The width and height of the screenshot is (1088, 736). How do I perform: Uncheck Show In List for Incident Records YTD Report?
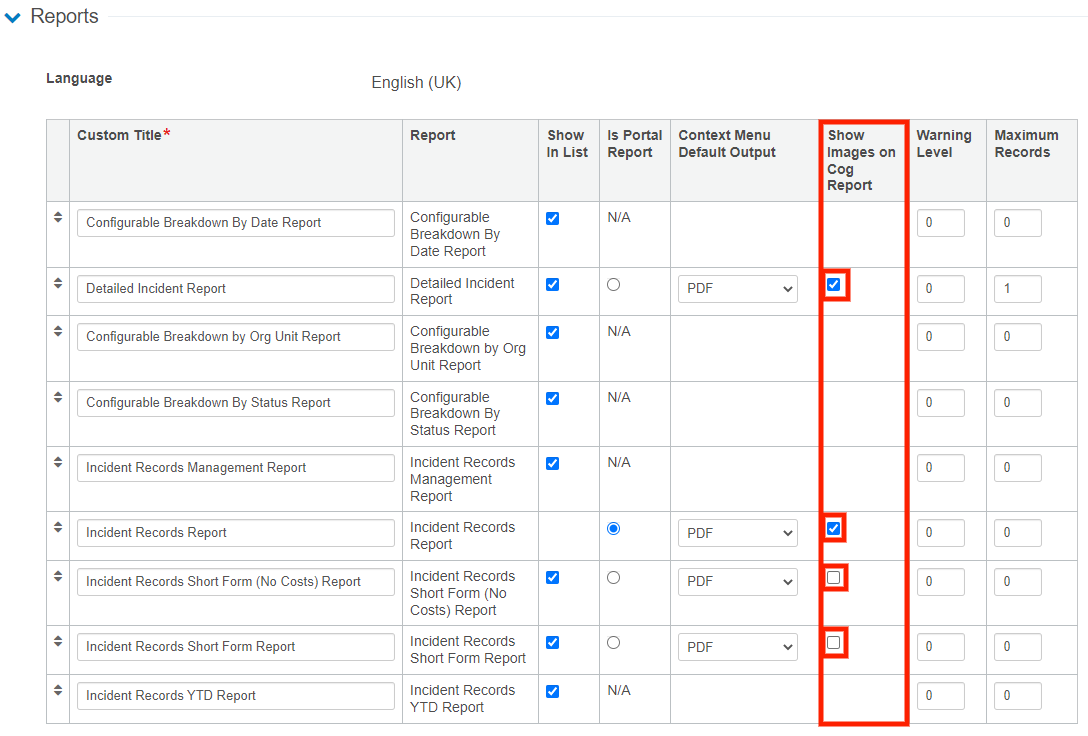553,691
